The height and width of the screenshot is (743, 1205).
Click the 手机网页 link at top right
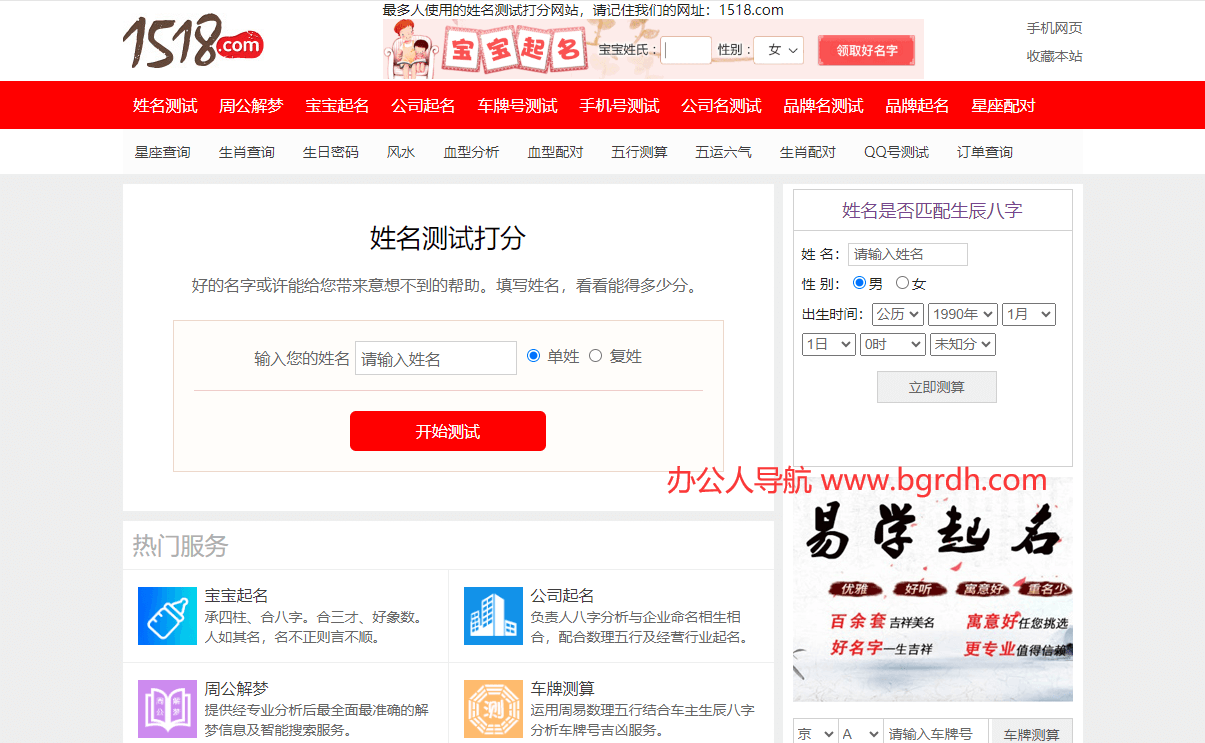[x=1054, y=28]
